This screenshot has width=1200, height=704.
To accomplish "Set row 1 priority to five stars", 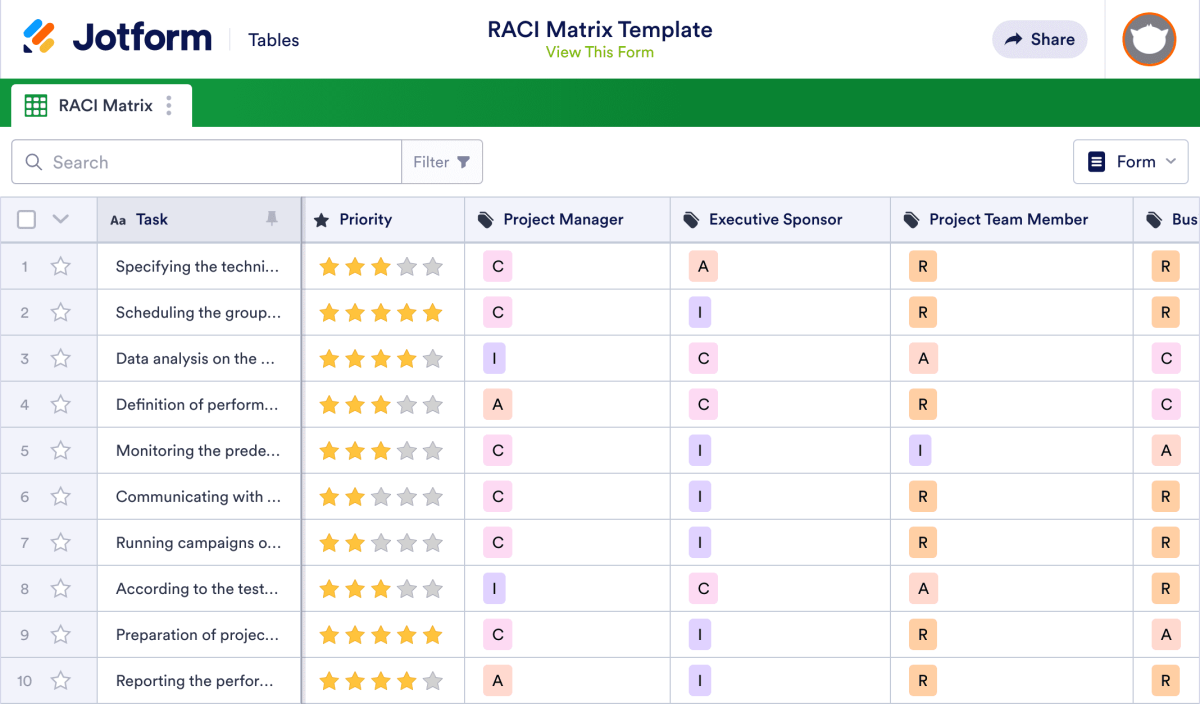I will (432, 266).
